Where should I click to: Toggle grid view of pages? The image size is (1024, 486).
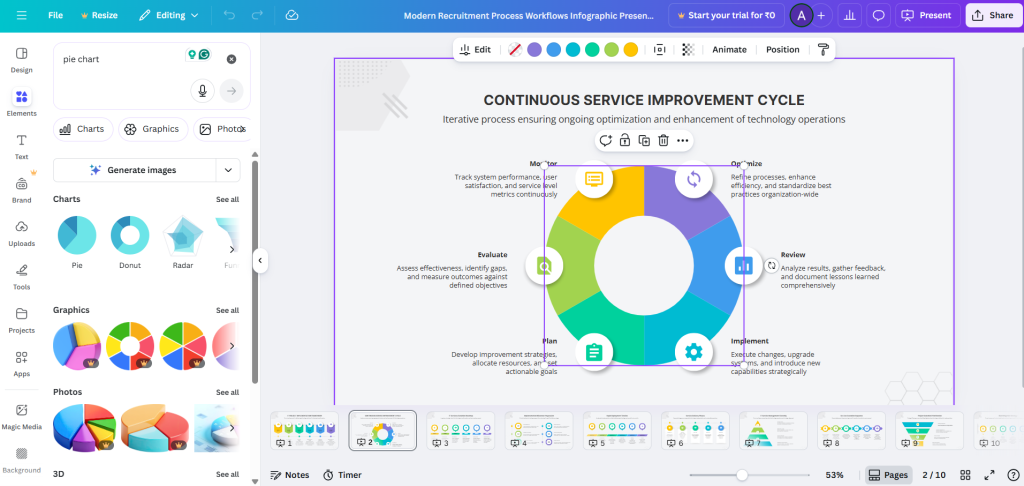tap(966, 475)
